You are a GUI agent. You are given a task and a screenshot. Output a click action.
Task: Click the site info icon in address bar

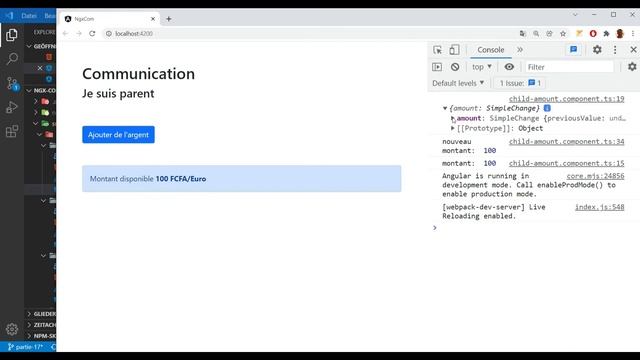(x=109, y=33)
